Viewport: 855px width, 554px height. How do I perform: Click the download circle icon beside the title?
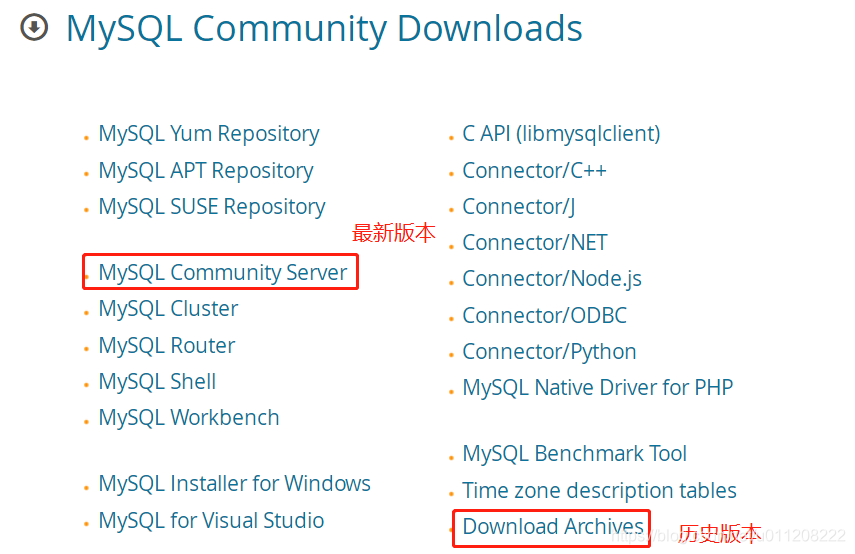34,27
